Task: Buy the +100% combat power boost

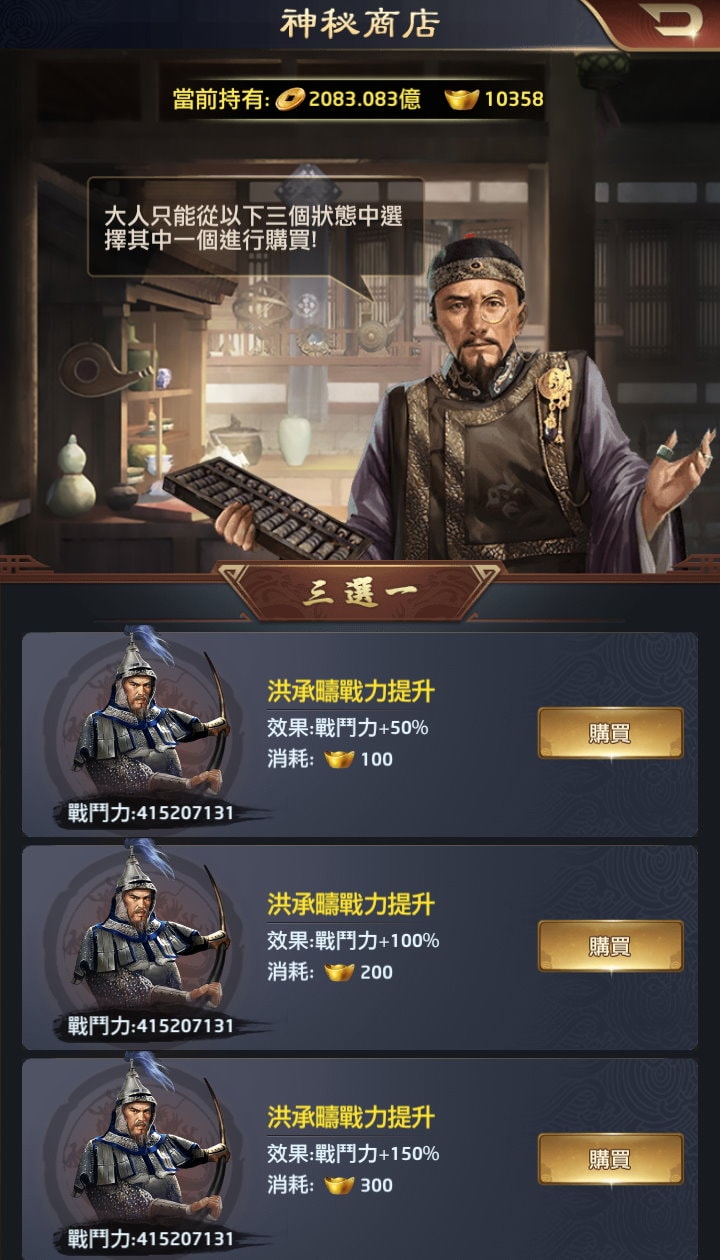Action: click(x=610, y=946)
